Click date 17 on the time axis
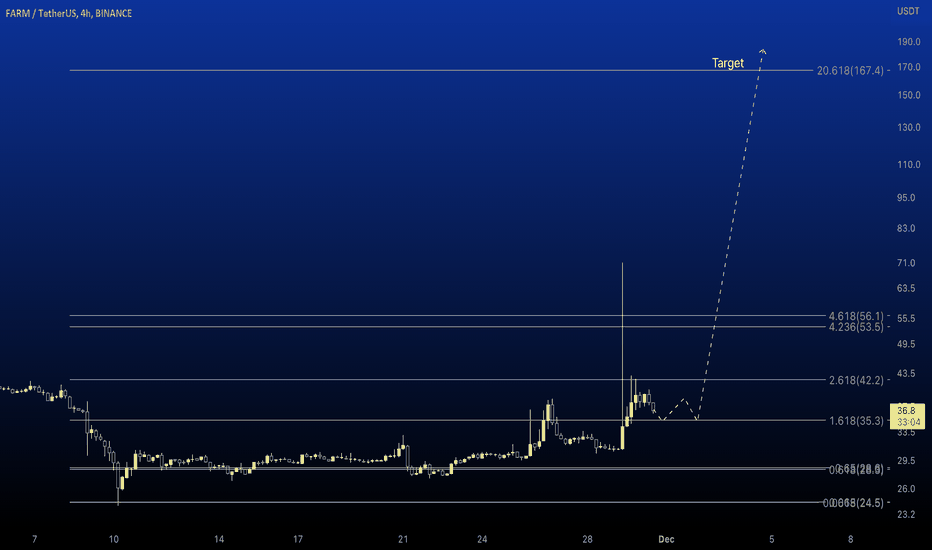932x550 pixels. click(x=298, y=539)
